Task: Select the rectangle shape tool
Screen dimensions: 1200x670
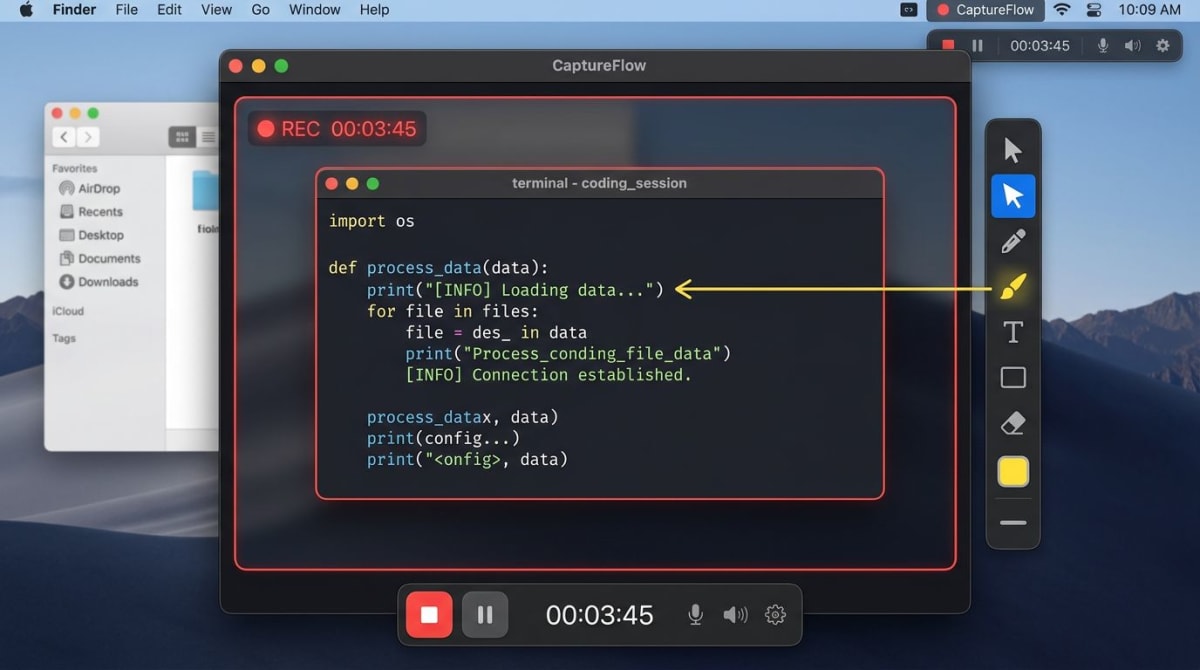Action: [1013, 378]
